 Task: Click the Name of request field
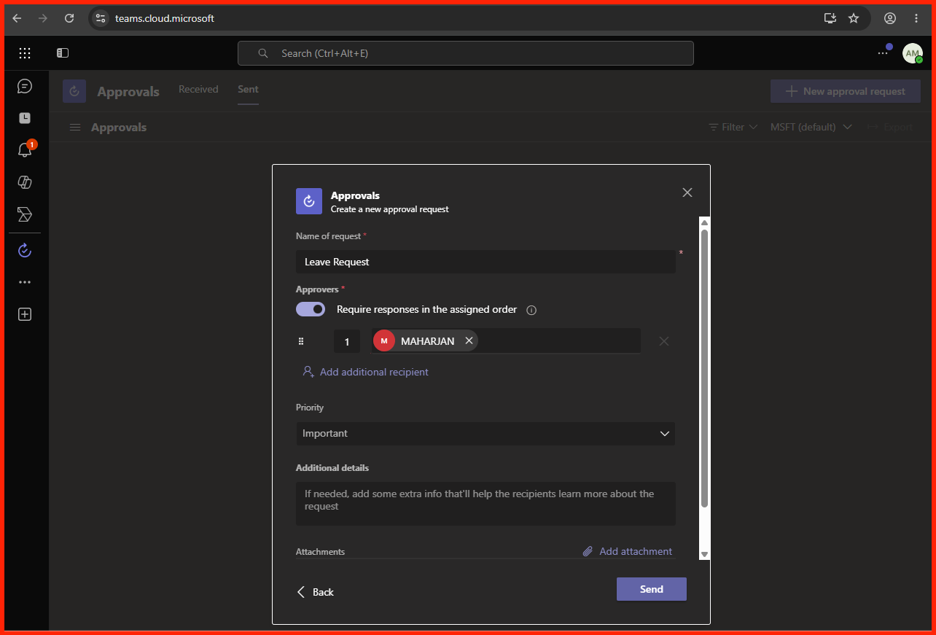tap(485, 262)
